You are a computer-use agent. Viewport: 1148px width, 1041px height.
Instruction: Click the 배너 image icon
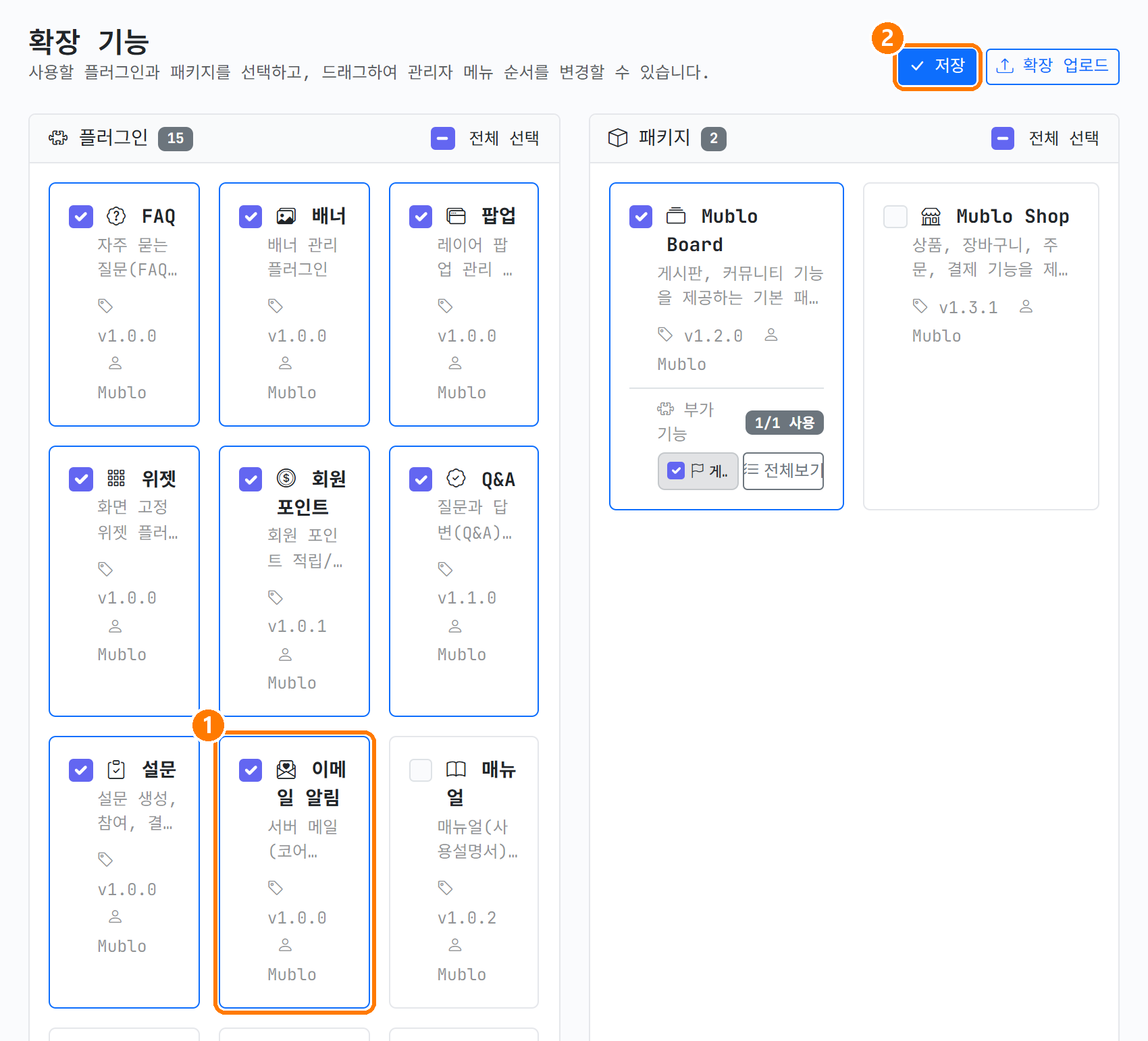[286, 216]
